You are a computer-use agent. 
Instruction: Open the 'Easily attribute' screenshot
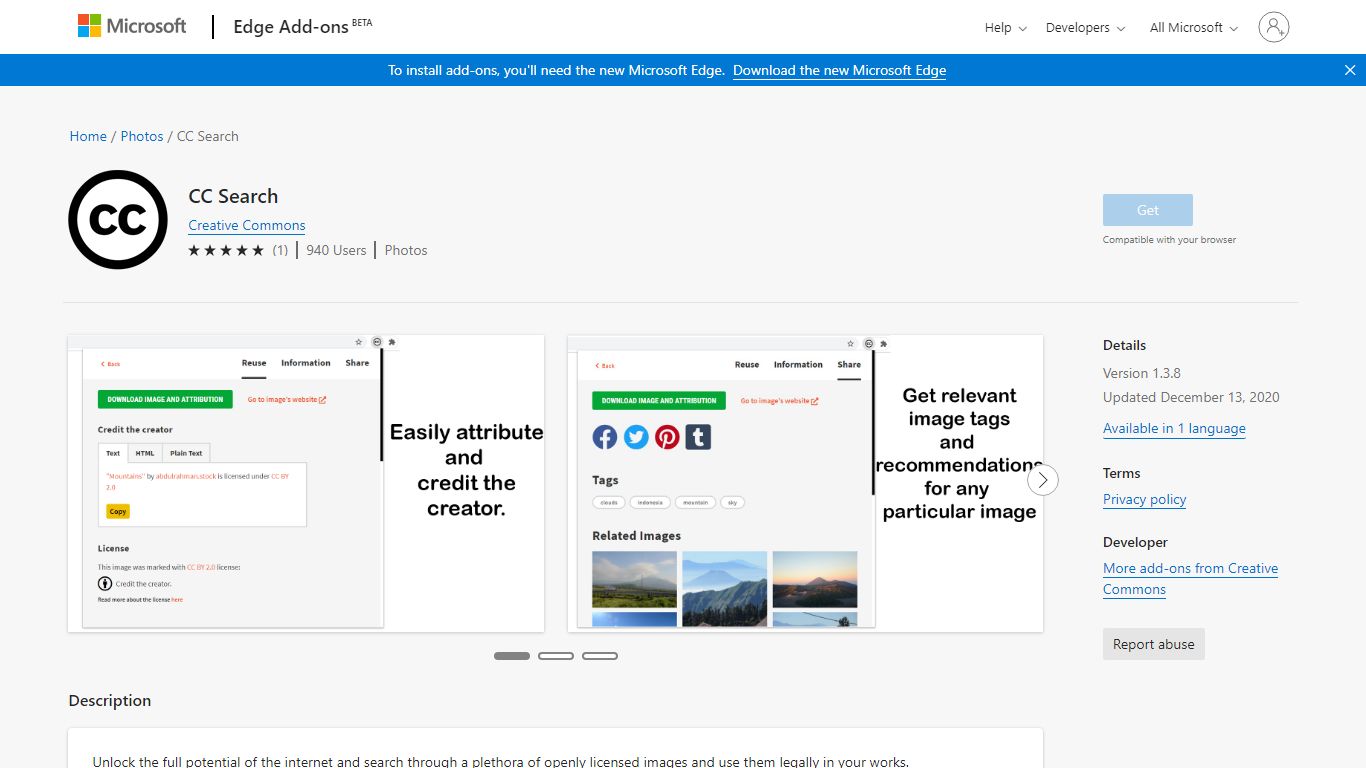coord(306,483)
